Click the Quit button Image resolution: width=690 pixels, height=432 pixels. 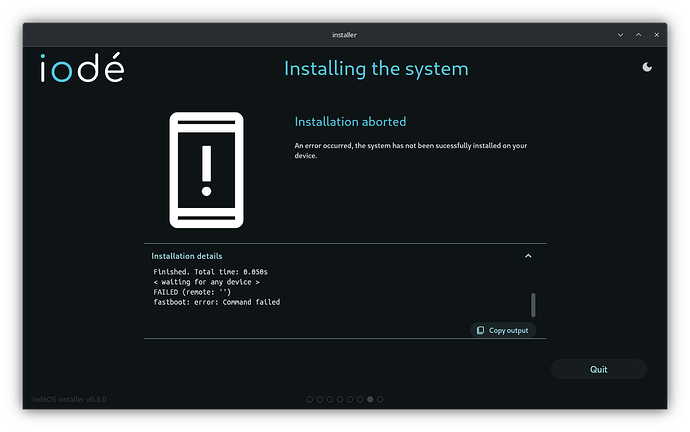(x=598, y=370)
